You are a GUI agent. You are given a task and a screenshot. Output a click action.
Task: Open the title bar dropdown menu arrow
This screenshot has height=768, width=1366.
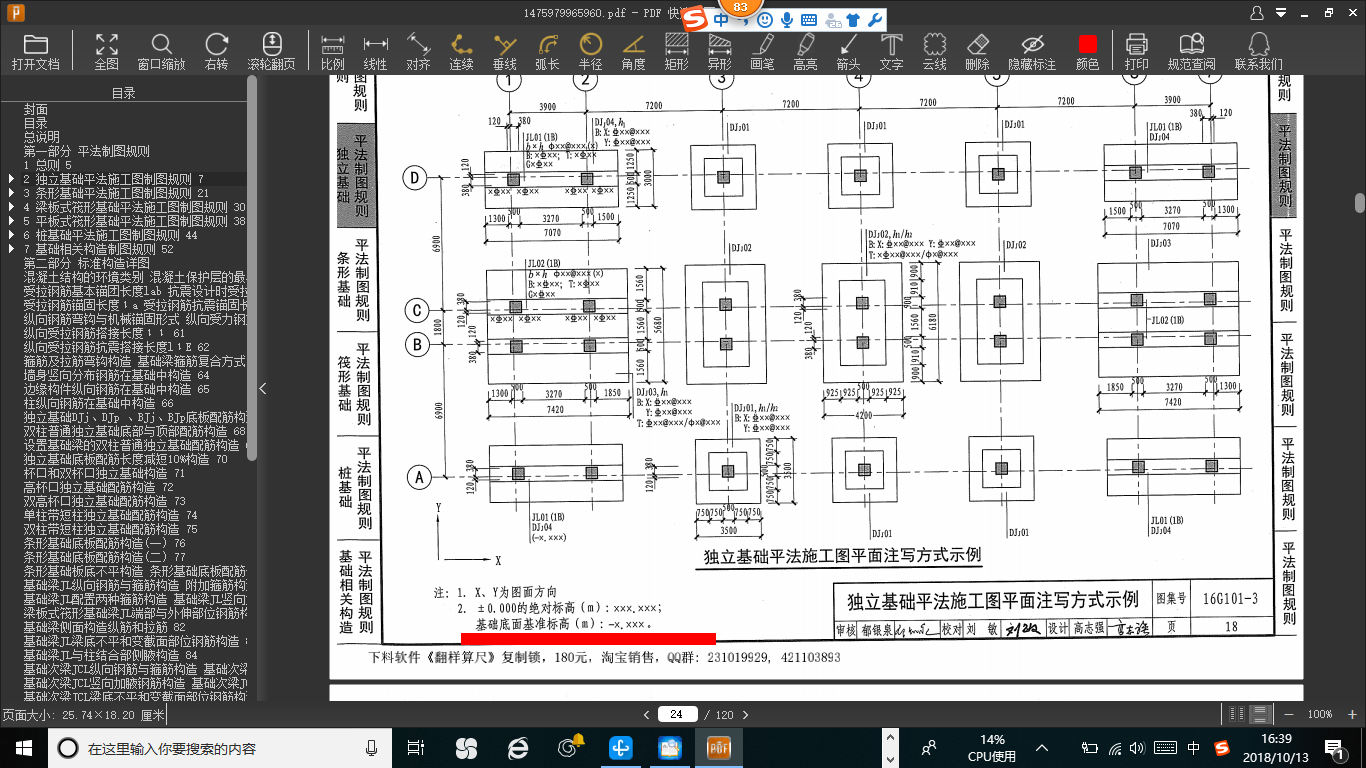click(1281, 12)
